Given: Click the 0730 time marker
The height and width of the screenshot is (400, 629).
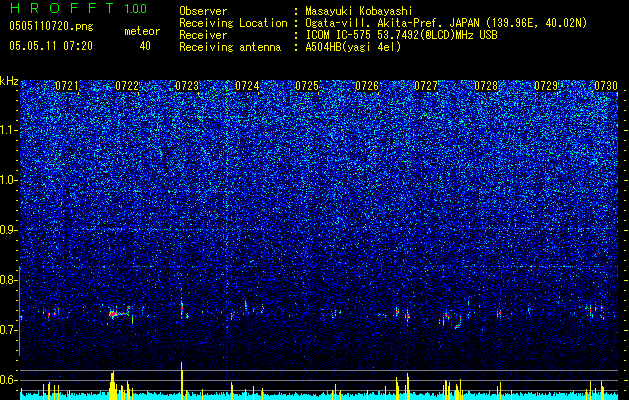Looking at the screenshot, I should coord(606,86).
